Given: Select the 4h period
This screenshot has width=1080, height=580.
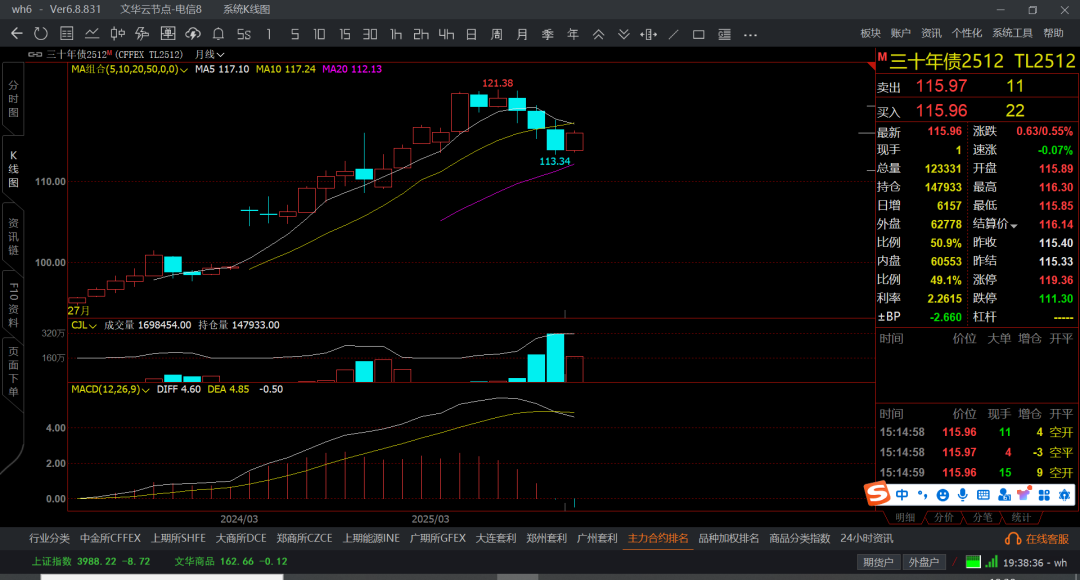Looking at the screenshot, I should point(446,34).
